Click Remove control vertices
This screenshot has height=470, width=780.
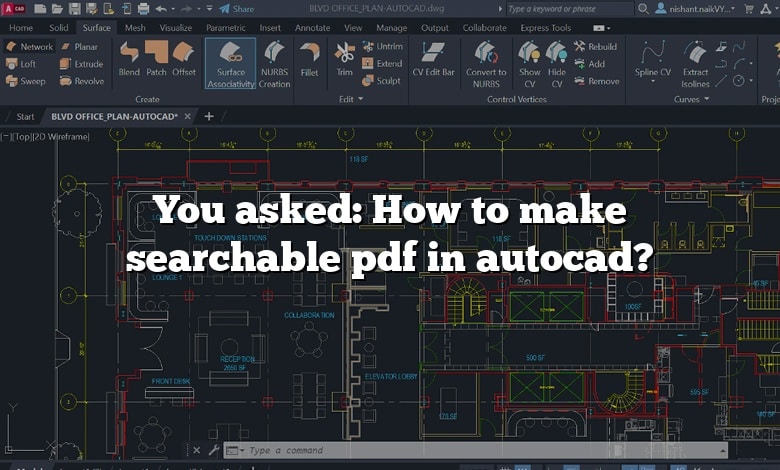(x=596, y=81)
